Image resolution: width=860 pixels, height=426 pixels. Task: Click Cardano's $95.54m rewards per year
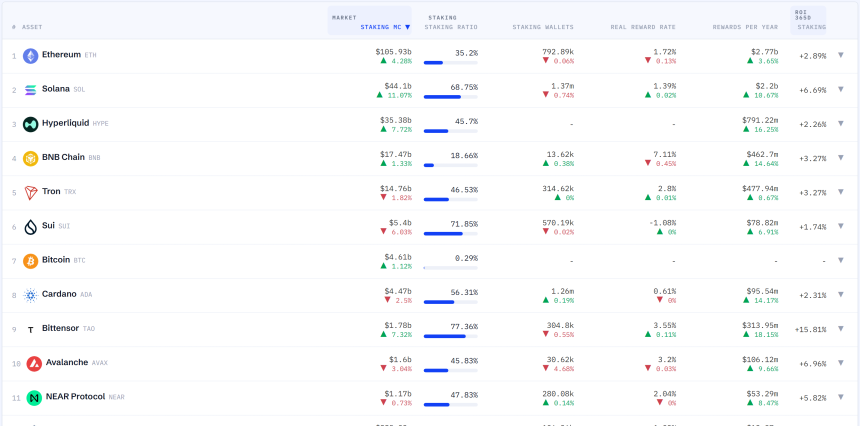click(762, 291)
